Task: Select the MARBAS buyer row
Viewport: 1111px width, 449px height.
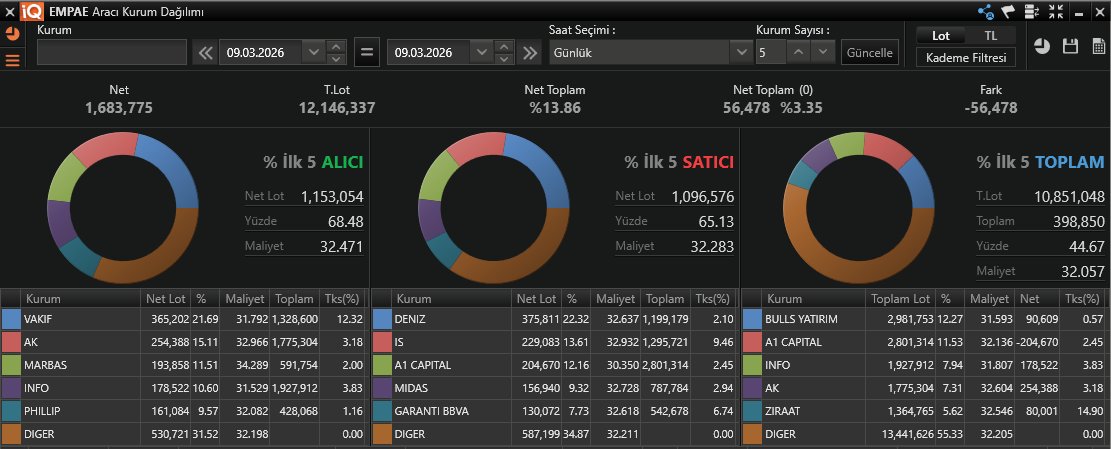Action: [x=184, y=365]
